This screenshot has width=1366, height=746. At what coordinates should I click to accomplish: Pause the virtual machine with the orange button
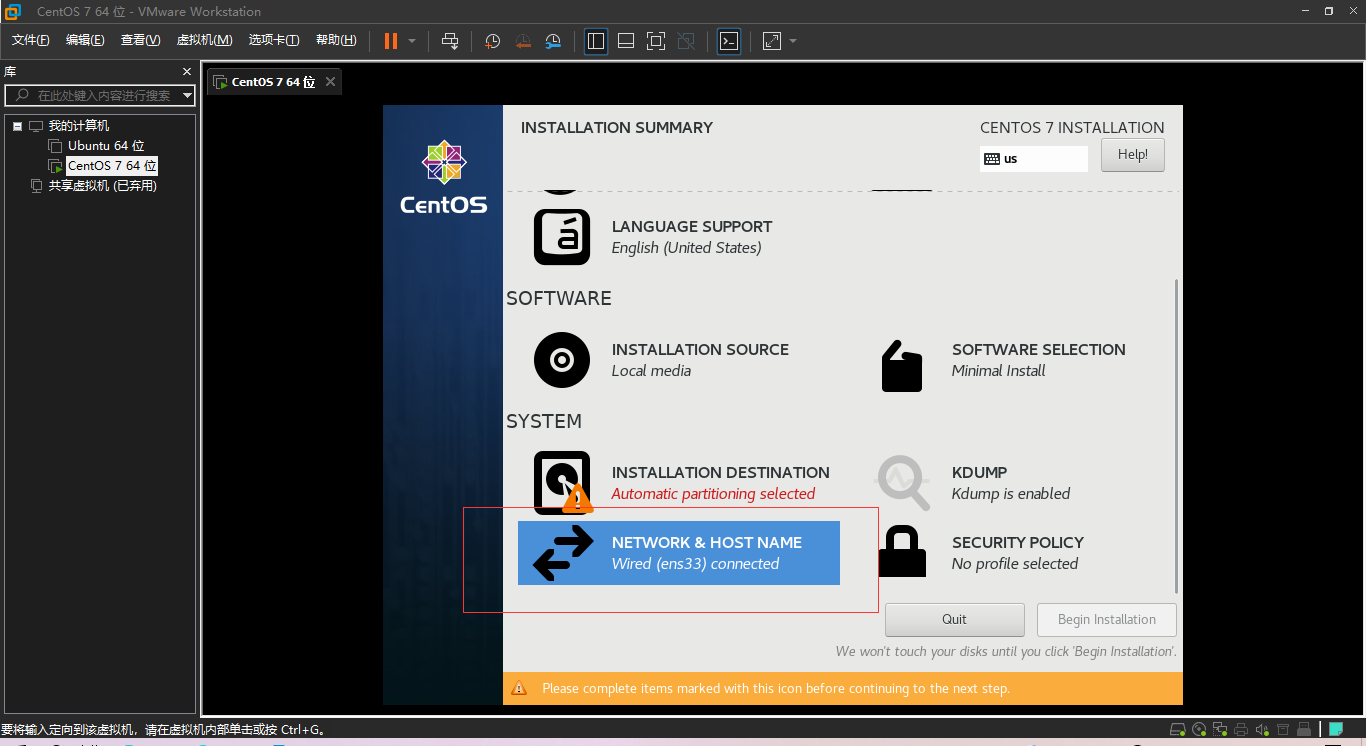point(391,41)
